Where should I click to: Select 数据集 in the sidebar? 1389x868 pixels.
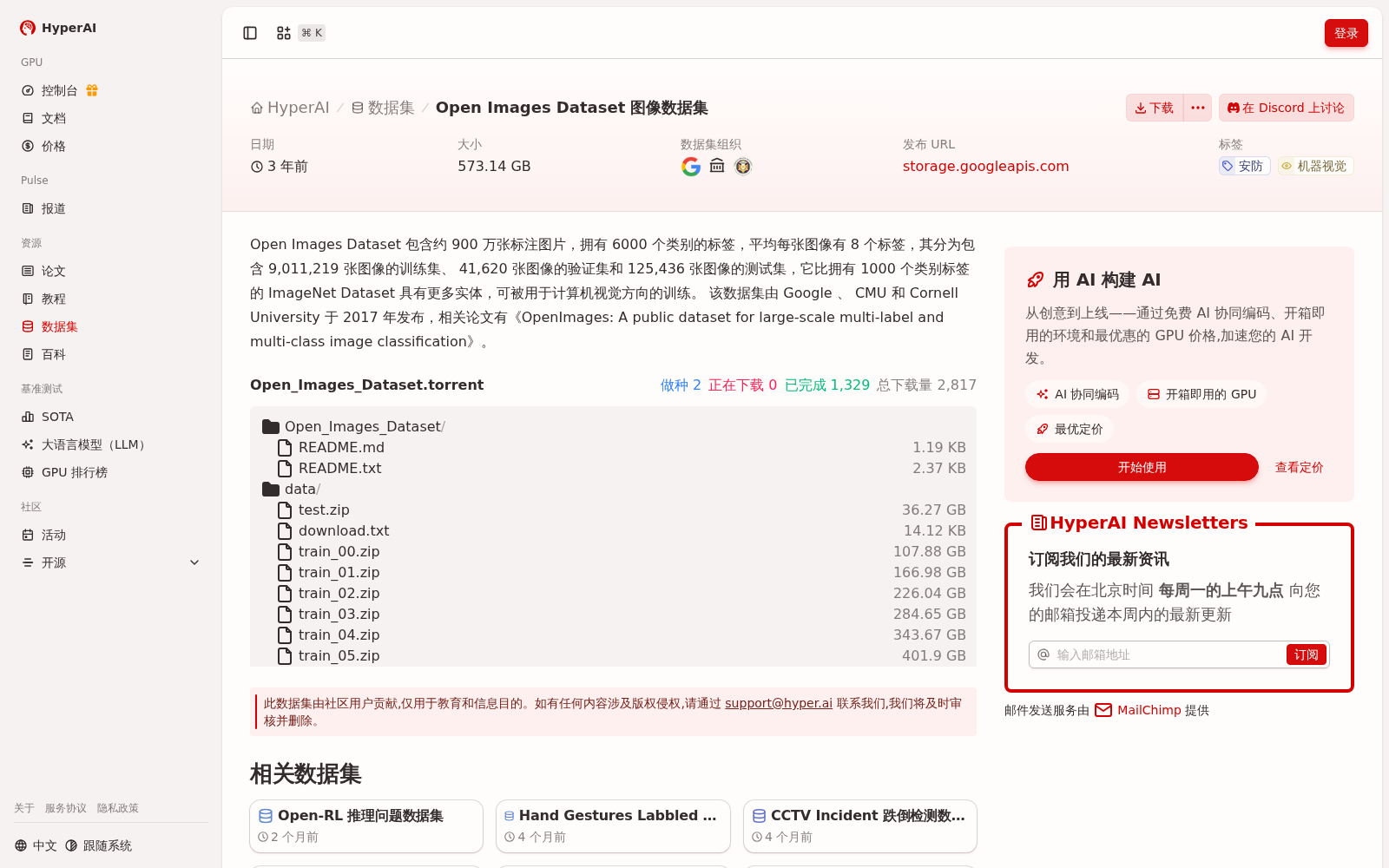coord(59,326)
